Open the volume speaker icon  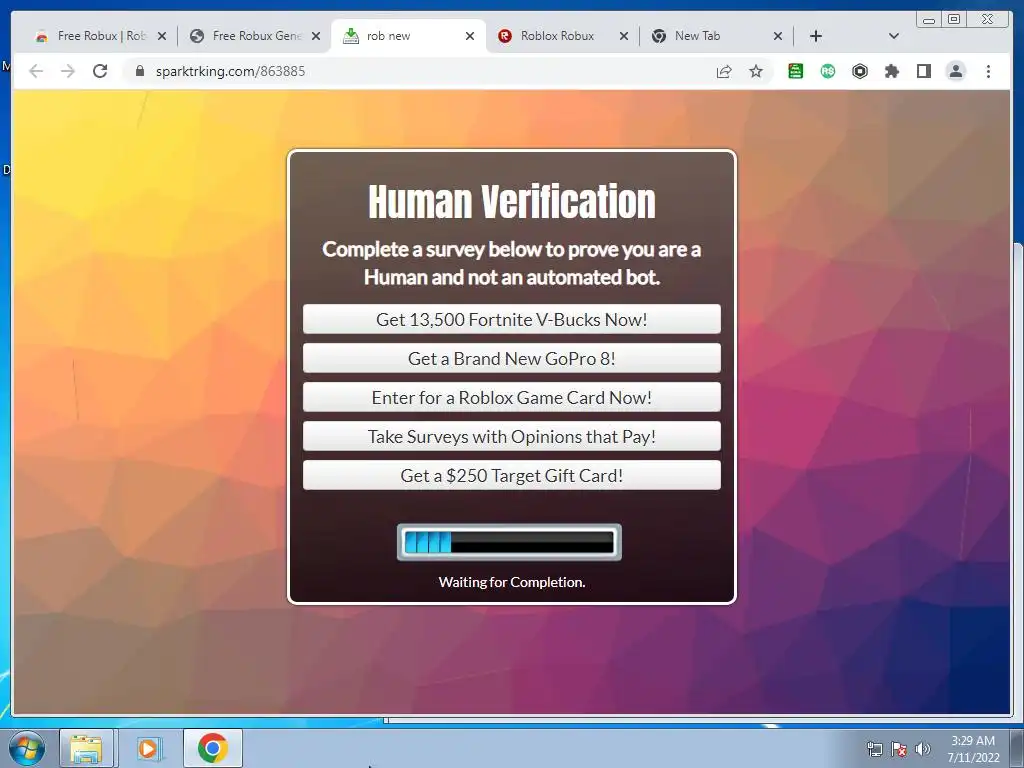[922, 749]
